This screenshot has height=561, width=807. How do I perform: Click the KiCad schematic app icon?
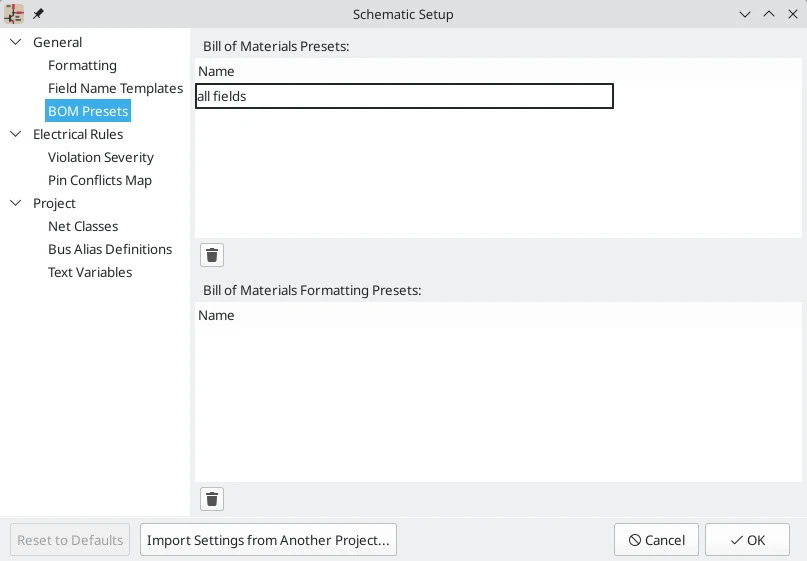tap(14, 14)
